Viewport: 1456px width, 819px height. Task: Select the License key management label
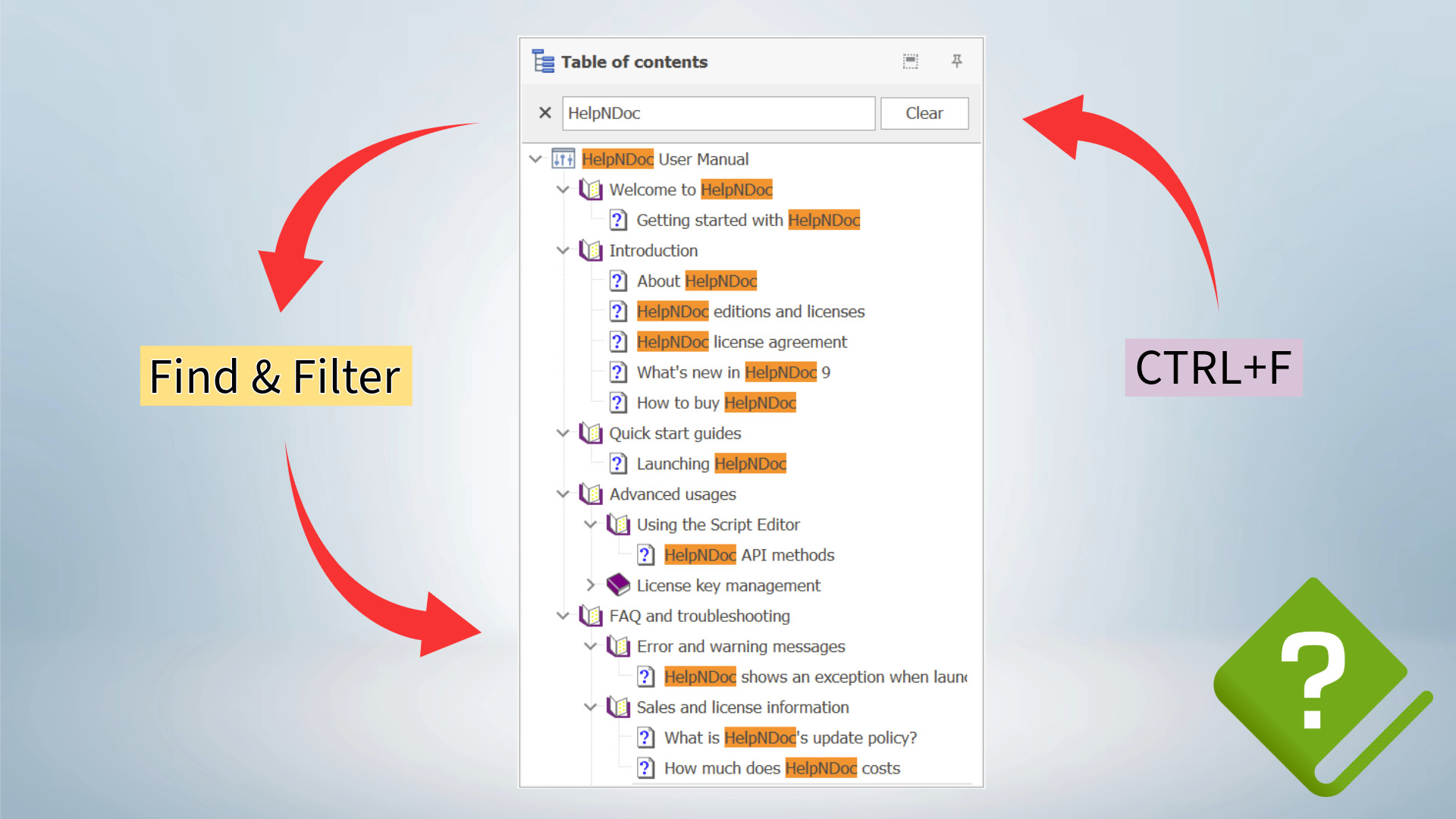pyautogui.click(x=728, y=585)
